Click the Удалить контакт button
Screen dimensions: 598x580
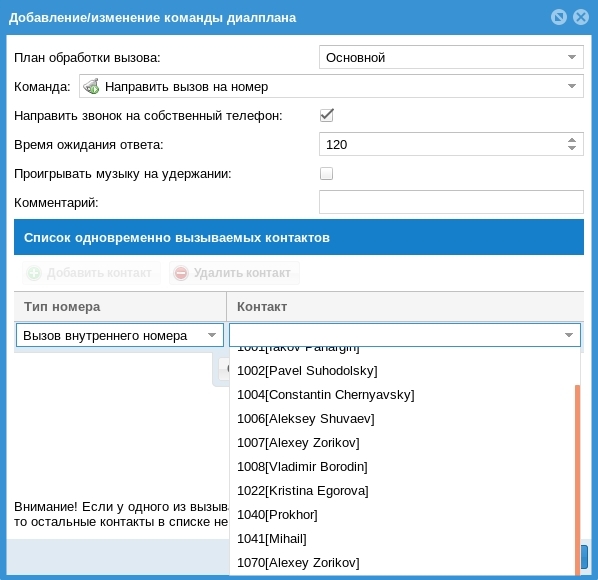(234, 273)
